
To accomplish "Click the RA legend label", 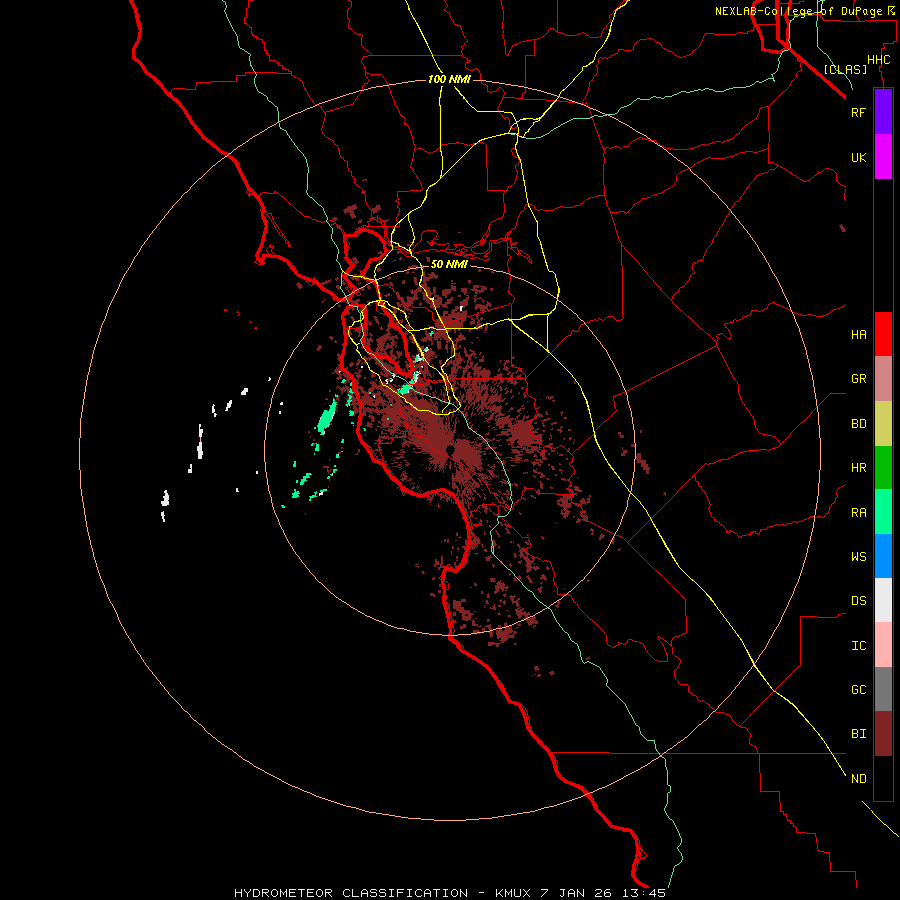I will (858, 512).
